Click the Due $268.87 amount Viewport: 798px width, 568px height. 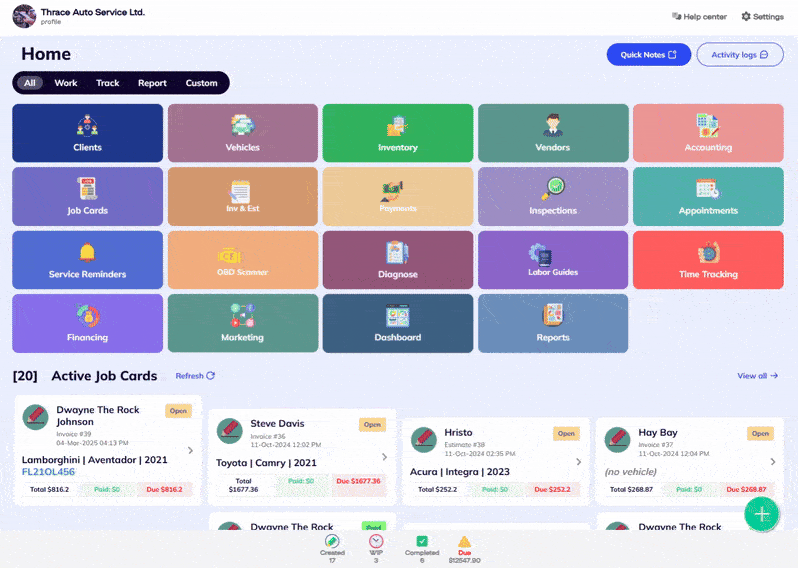[747, 490]
